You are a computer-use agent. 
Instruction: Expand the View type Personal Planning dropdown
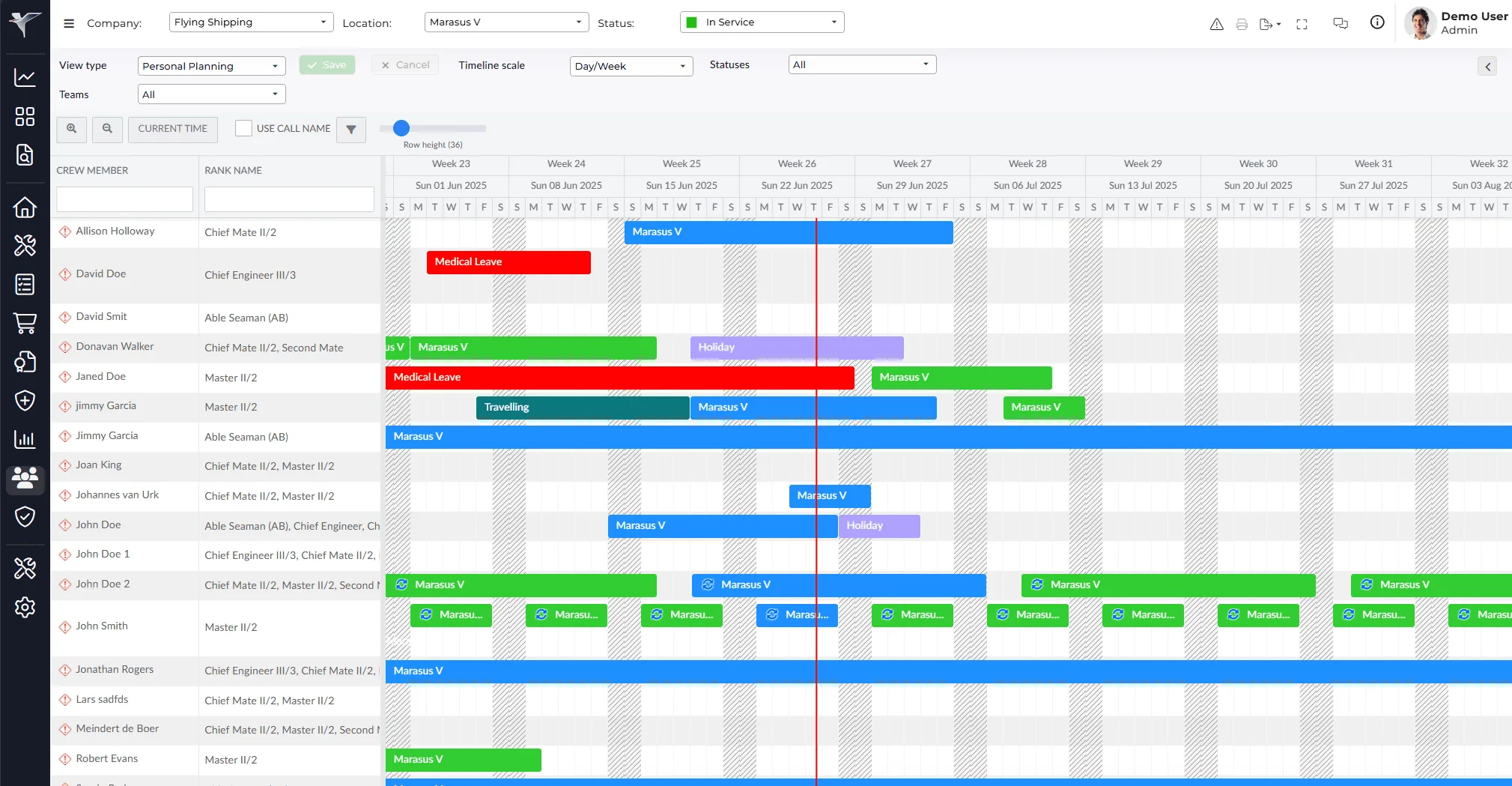(211, 66)
